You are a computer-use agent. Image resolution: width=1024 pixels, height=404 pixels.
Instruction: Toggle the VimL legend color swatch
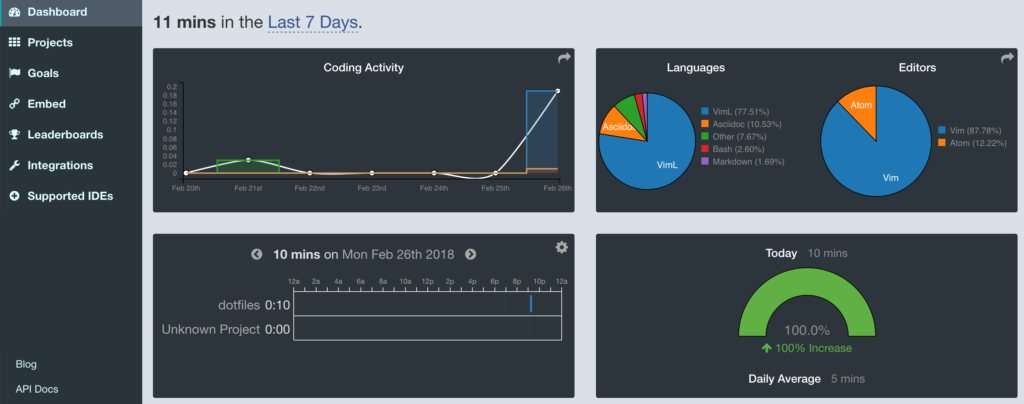click(x=705, y=110)
